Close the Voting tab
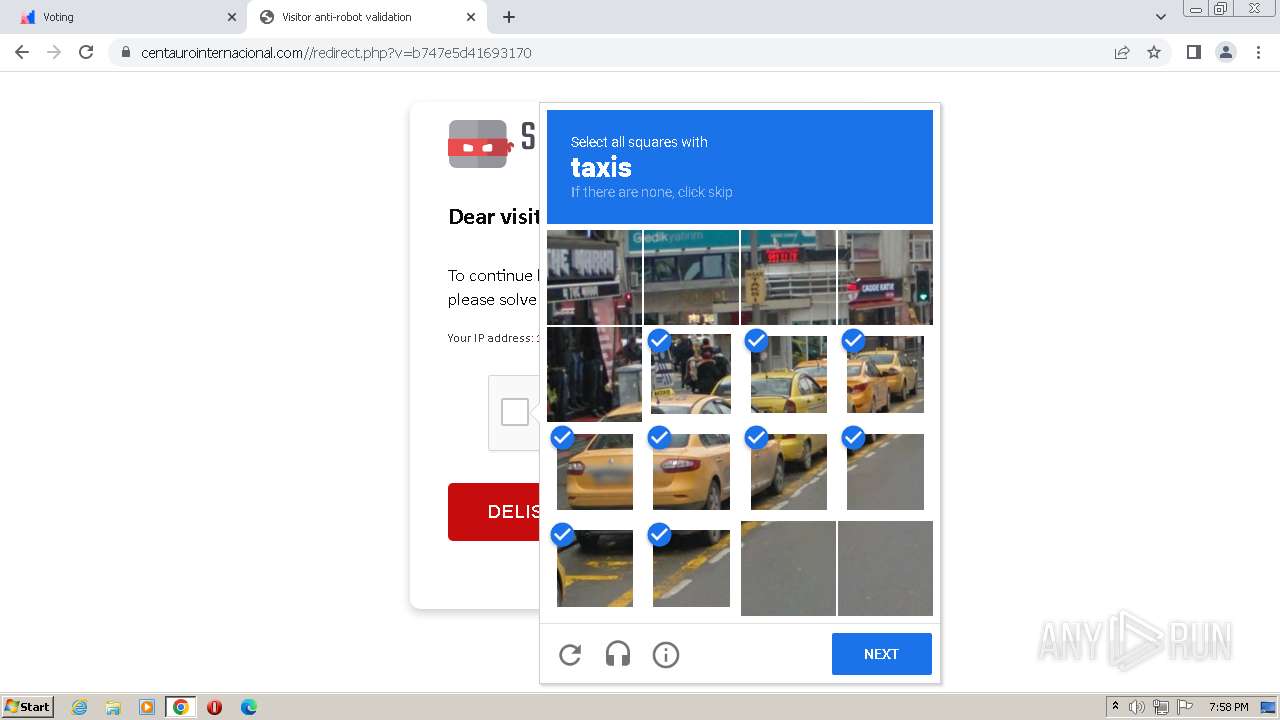Viewport: 1280px width, 720px height. pos(232,17)
